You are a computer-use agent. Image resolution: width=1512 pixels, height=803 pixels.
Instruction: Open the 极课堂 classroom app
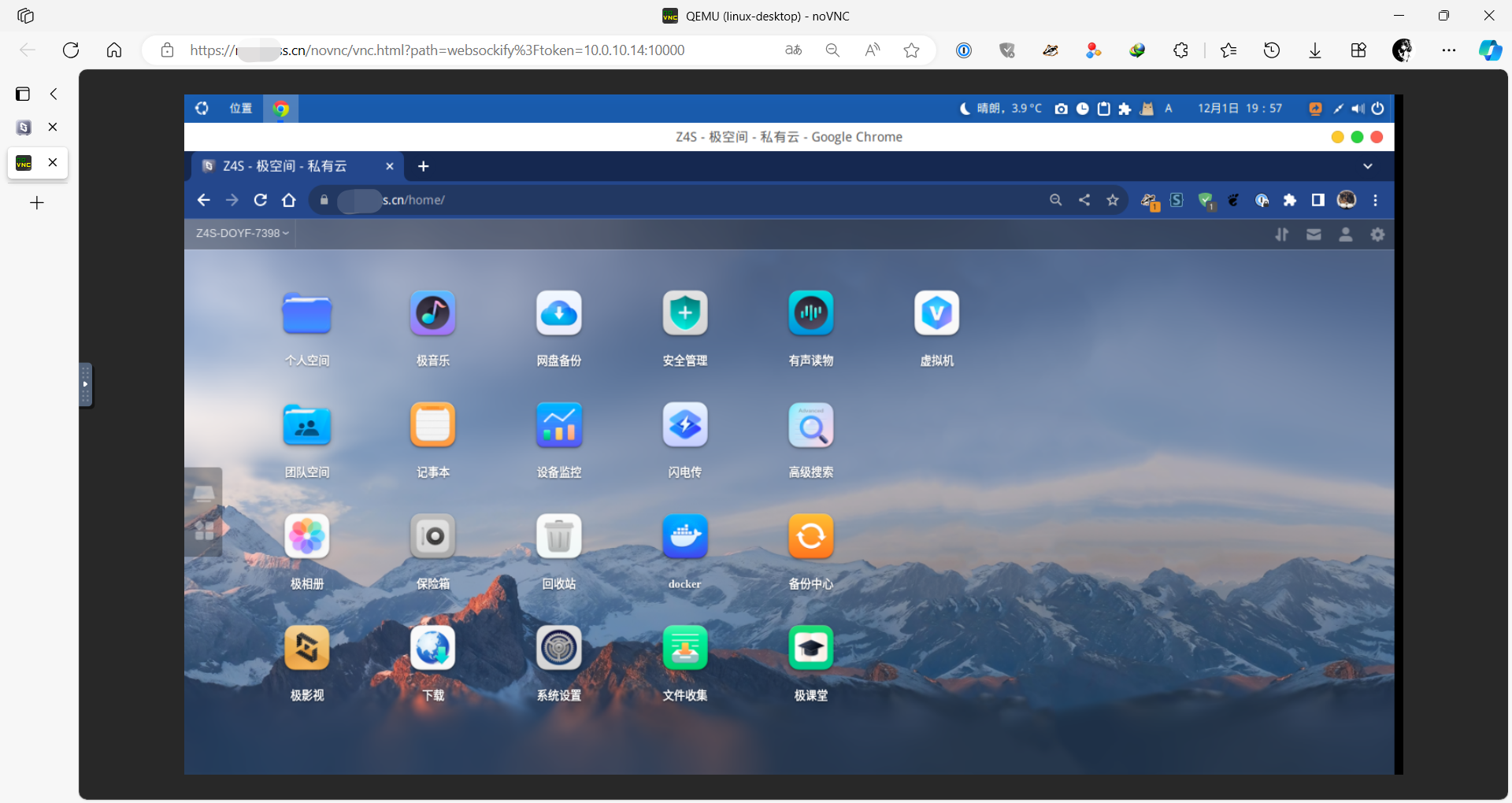tap(811, 649)
